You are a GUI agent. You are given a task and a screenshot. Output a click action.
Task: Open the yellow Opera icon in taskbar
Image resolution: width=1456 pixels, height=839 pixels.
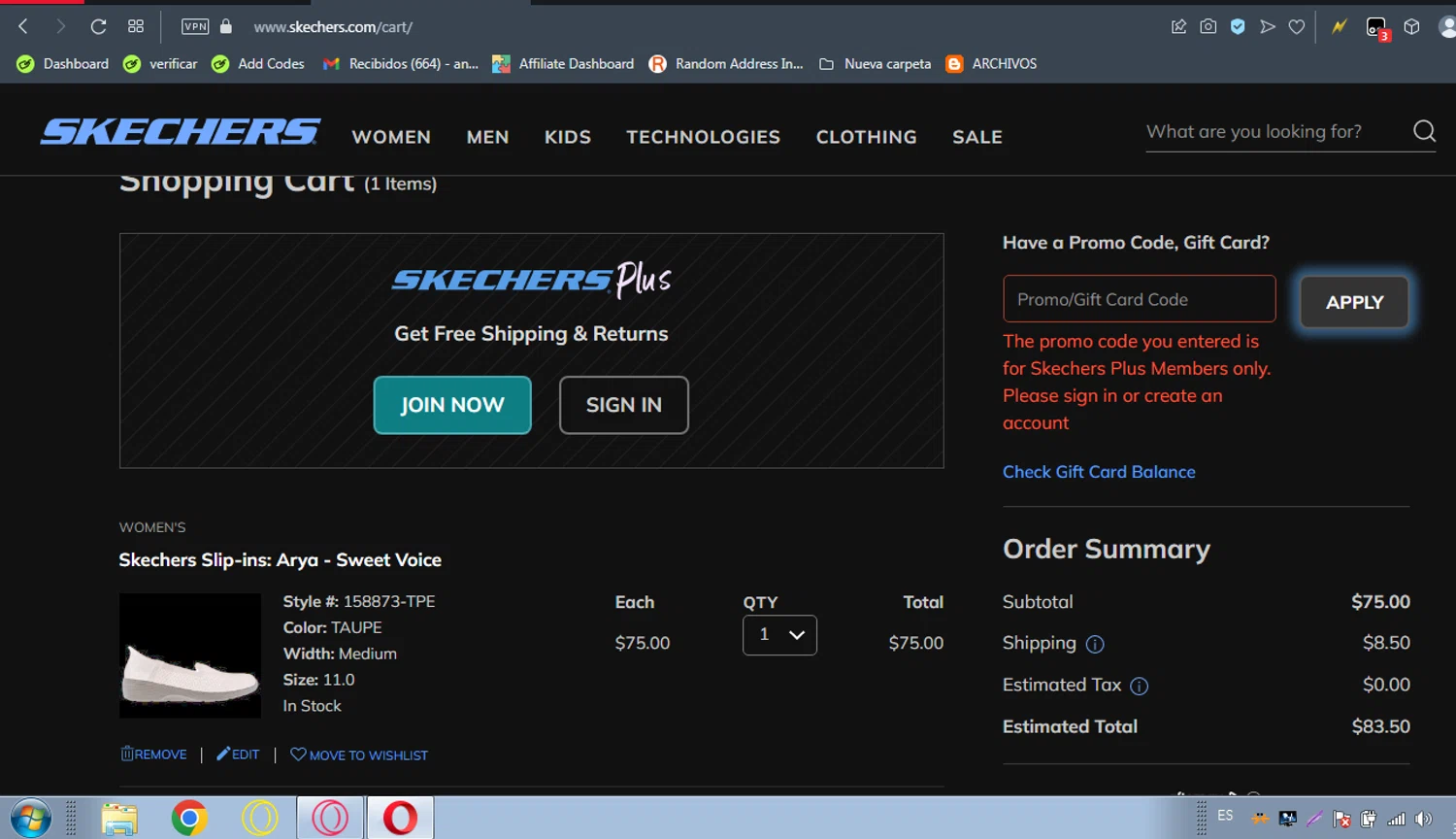point(259,819)
